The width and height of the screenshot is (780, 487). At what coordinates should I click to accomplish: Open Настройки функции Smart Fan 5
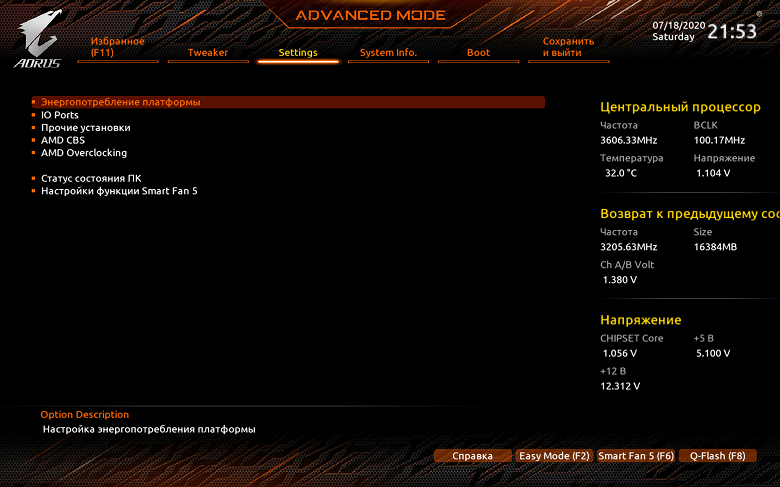pyautogui.click(x=119, y=191)
